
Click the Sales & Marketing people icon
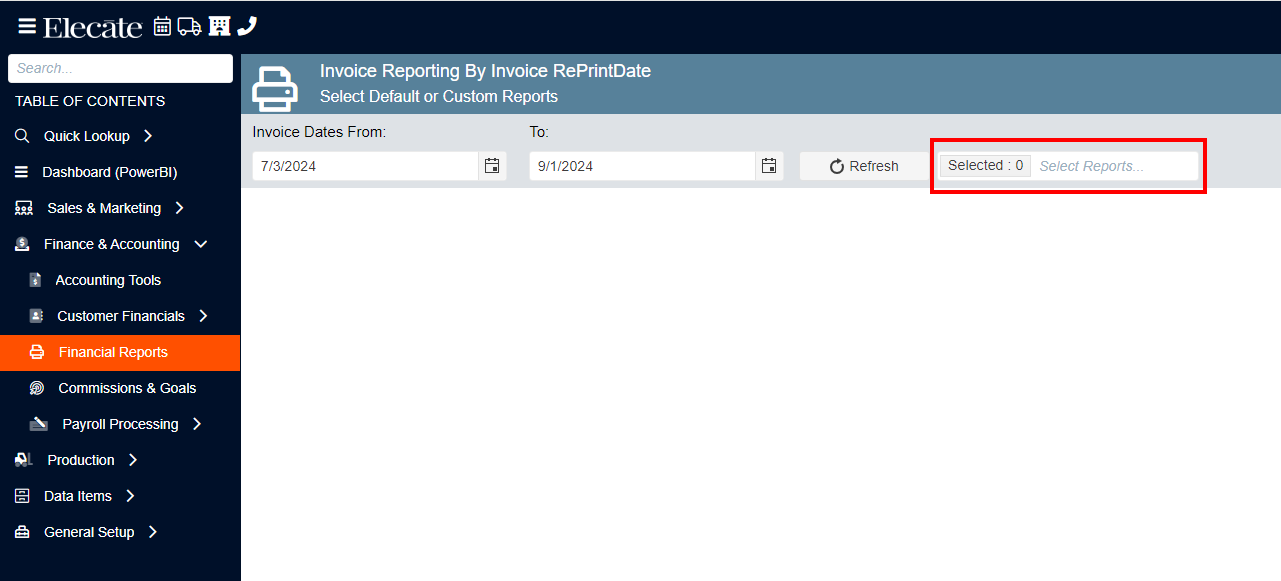[x=24, y=208]
